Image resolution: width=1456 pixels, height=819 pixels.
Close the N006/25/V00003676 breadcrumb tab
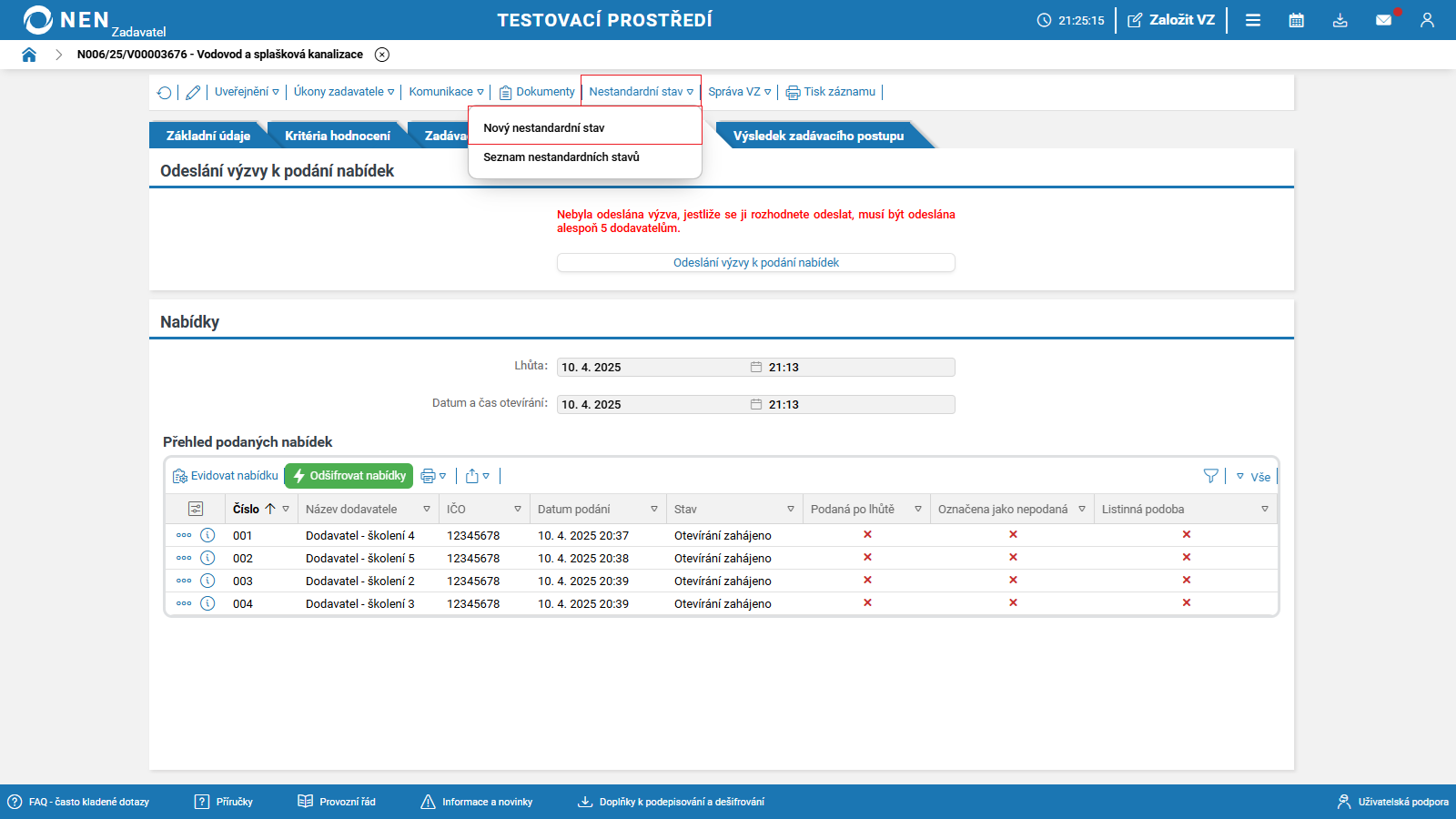(382, 55)
